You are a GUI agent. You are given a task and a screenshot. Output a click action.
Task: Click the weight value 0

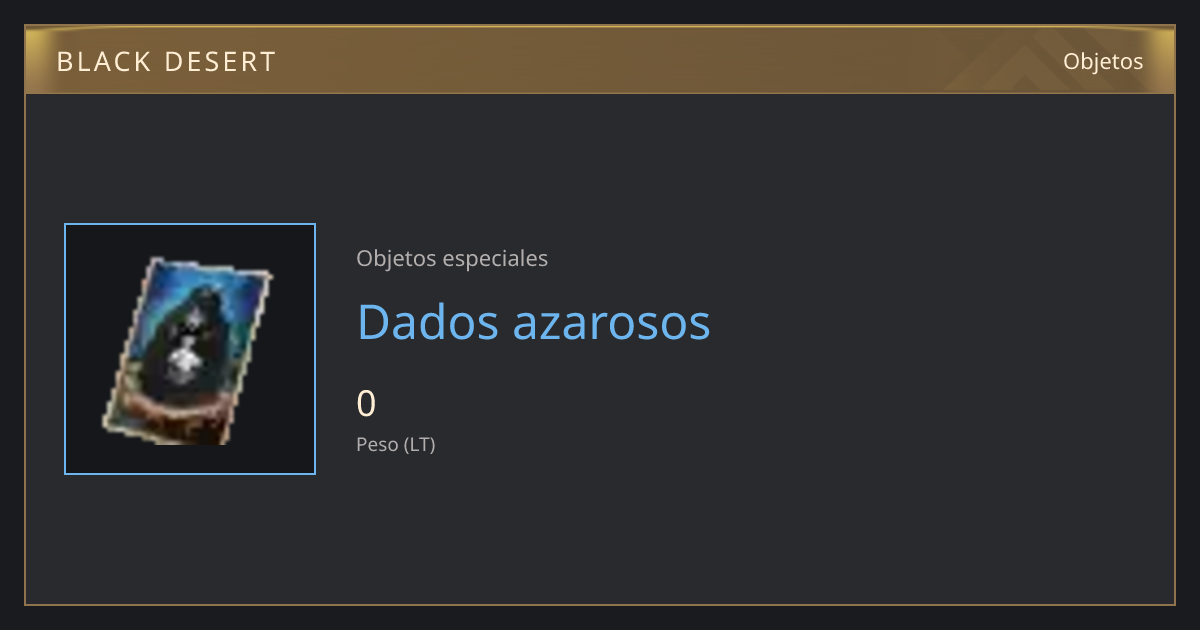366,404
